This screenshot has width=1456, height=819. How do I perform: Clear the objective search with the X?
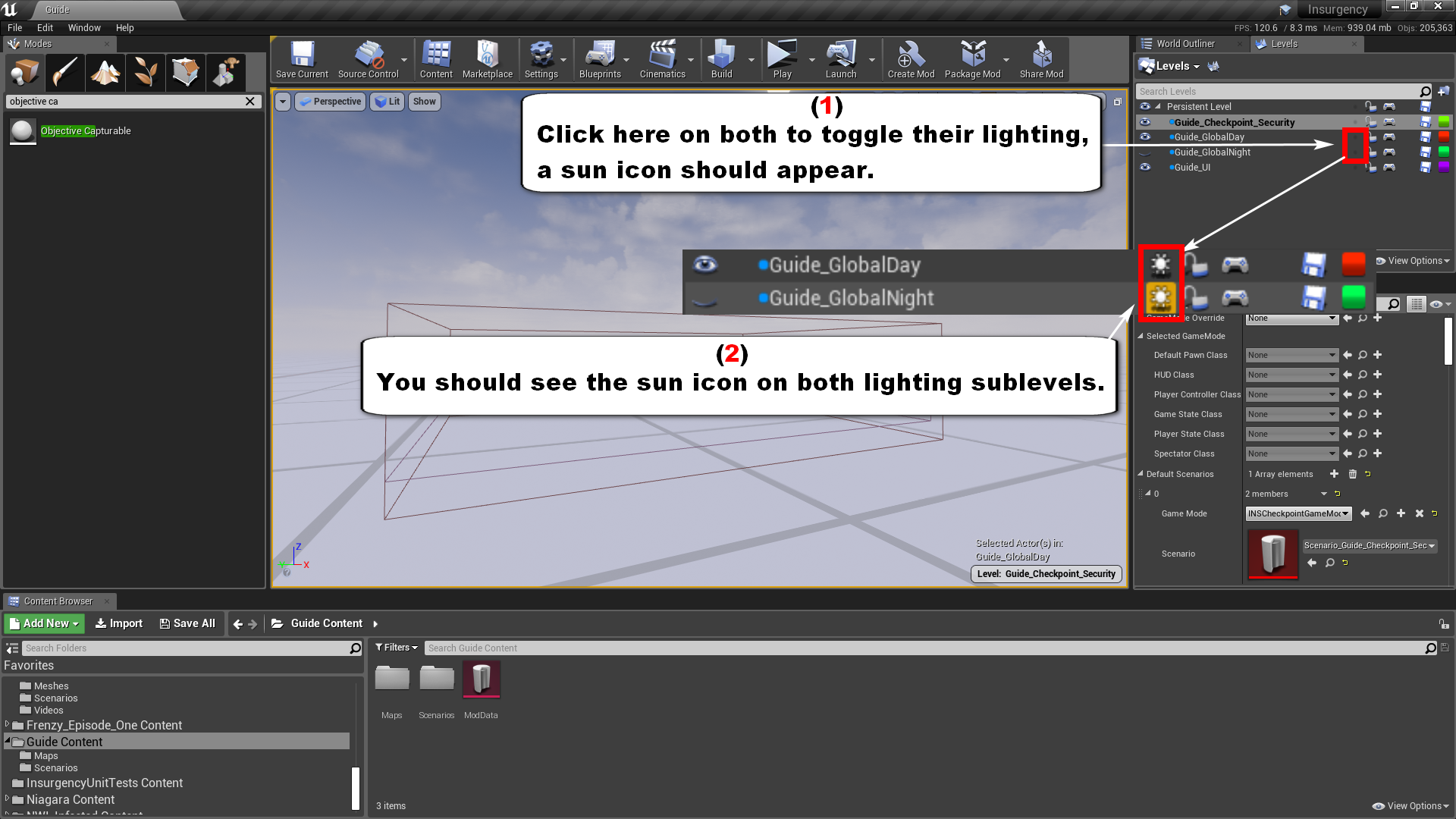tap(250, 102)
